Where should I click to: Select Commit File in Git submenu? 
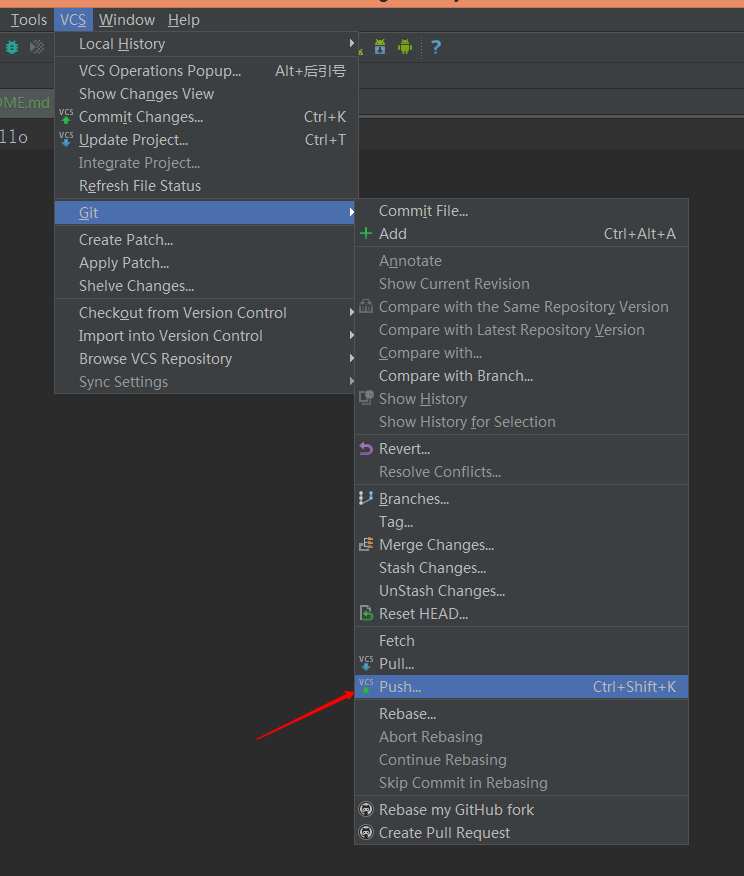(521, 211)
